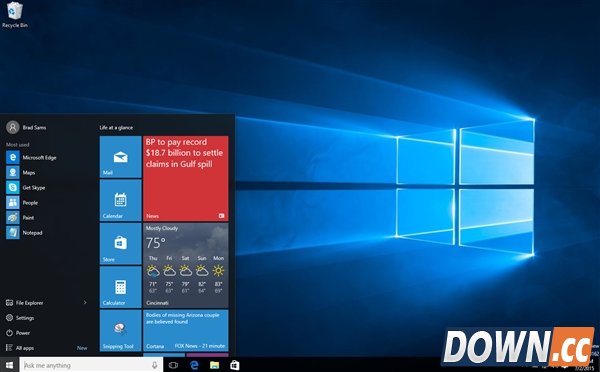Click the Ask me anything search box
The image size is (600, 372).
91,365
